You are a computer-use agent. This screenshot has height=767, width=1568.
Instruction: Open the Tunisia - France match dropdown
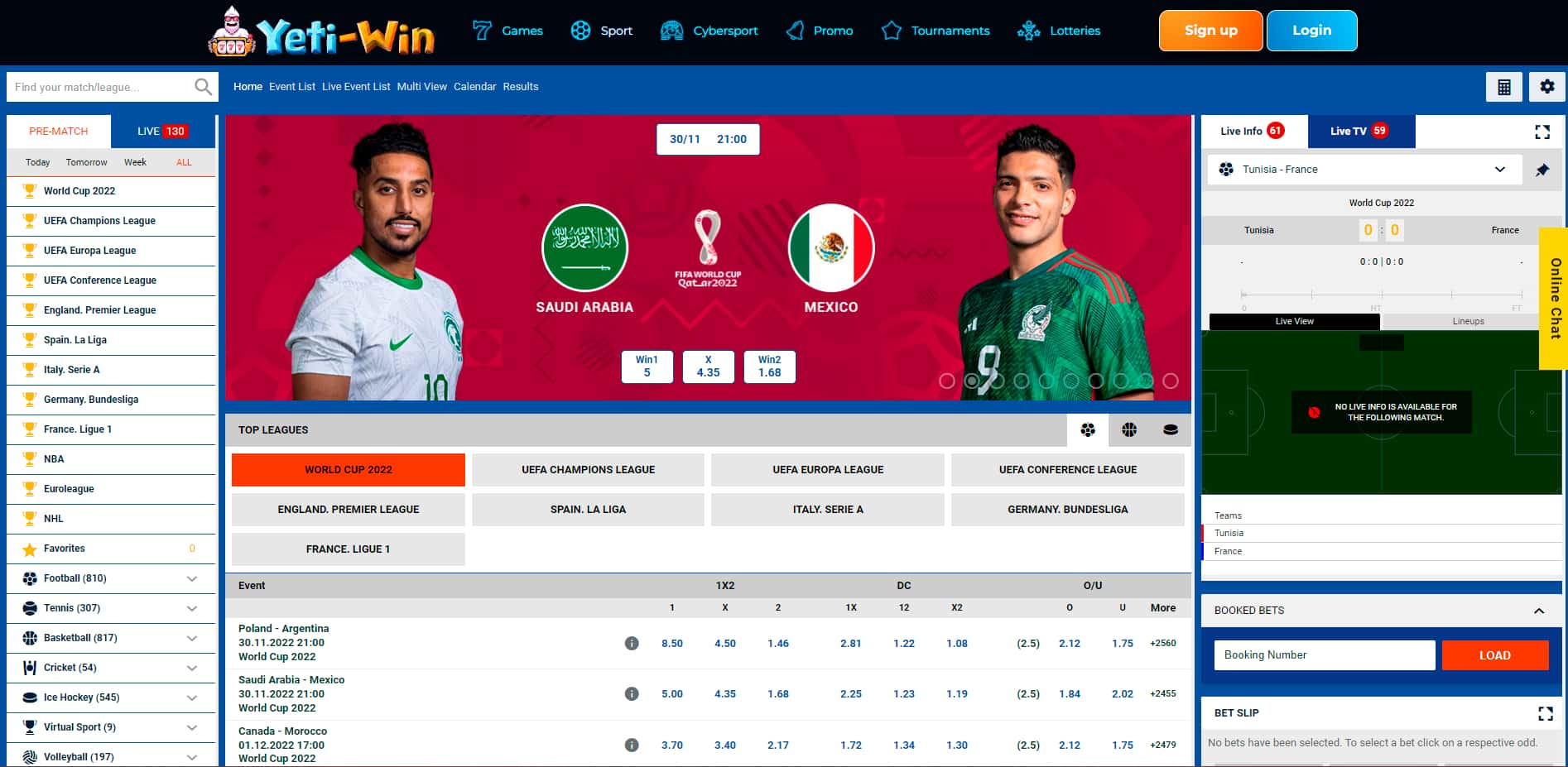[x=1364, y=170]
